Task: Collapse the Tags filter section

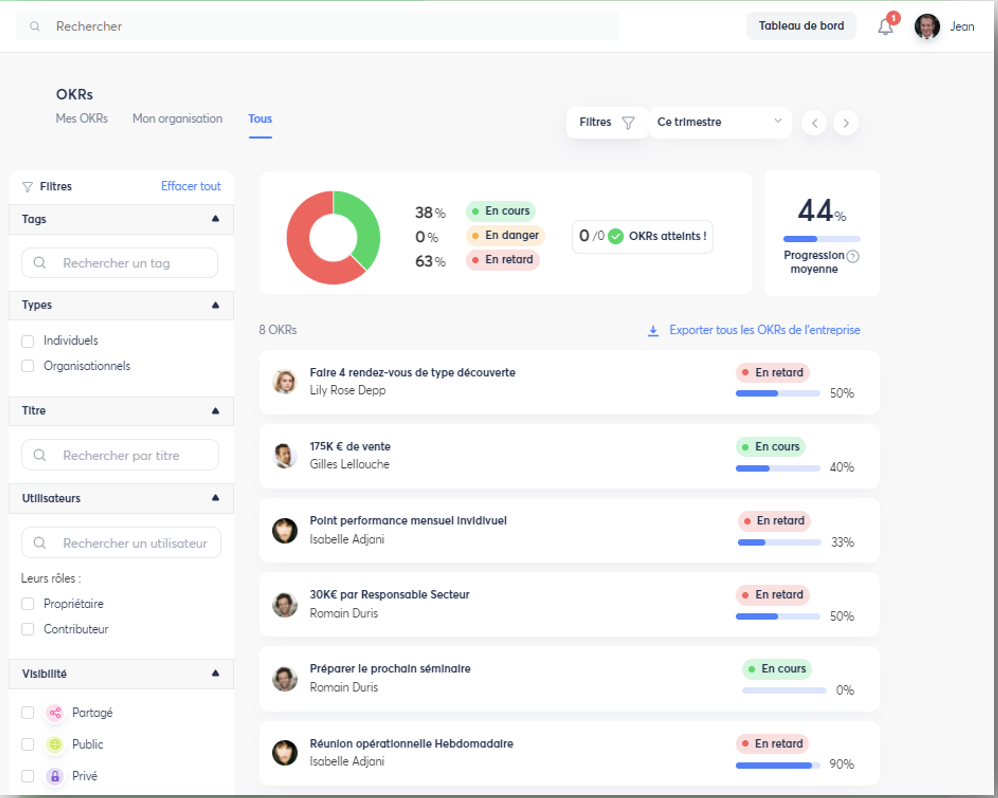Action: [215, 219]
